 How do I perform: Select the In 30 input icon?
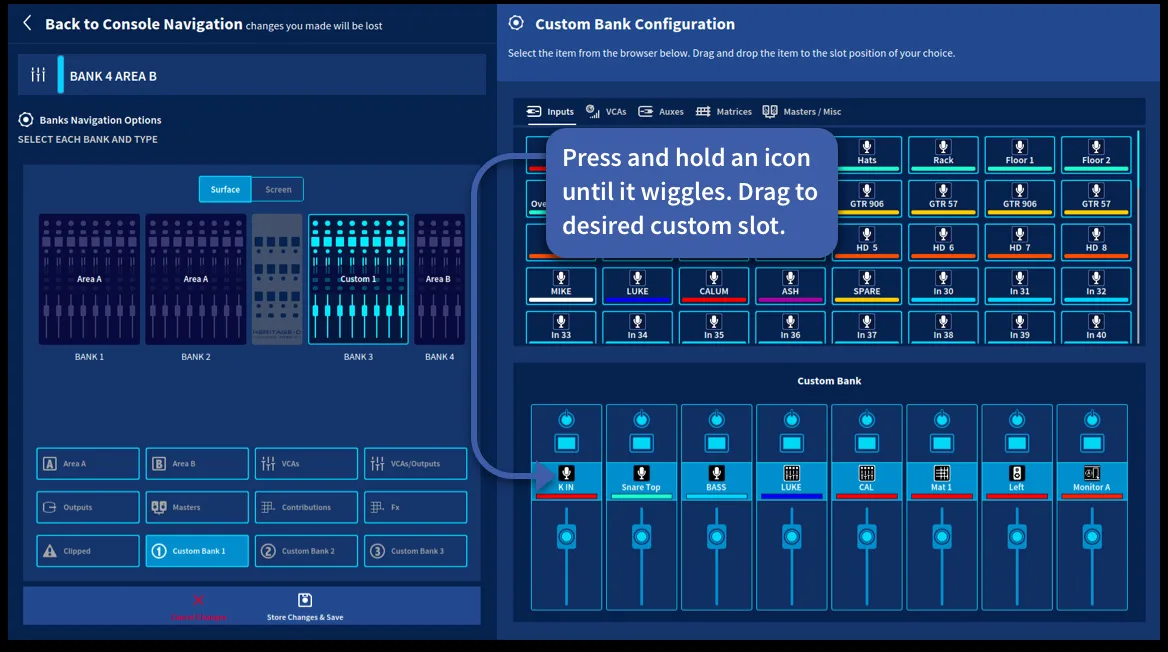point(943,285)
